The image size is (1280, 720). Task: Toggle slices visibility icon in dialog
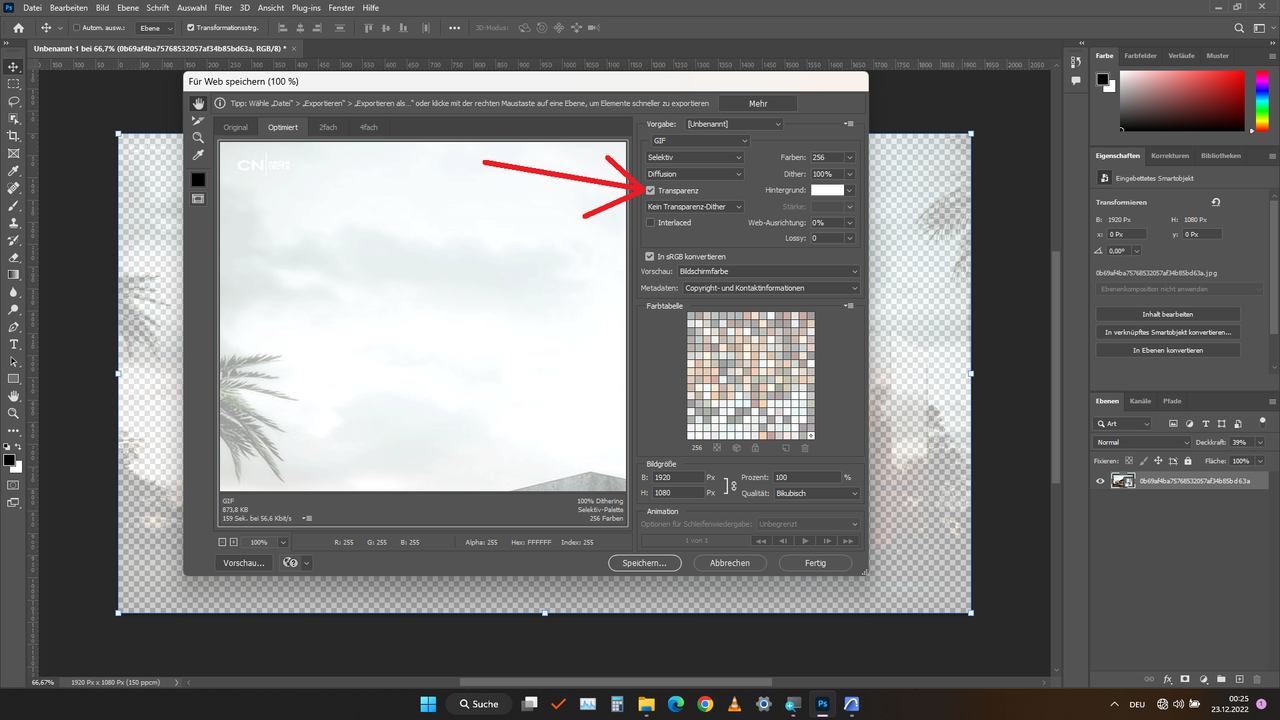[198, 199]
